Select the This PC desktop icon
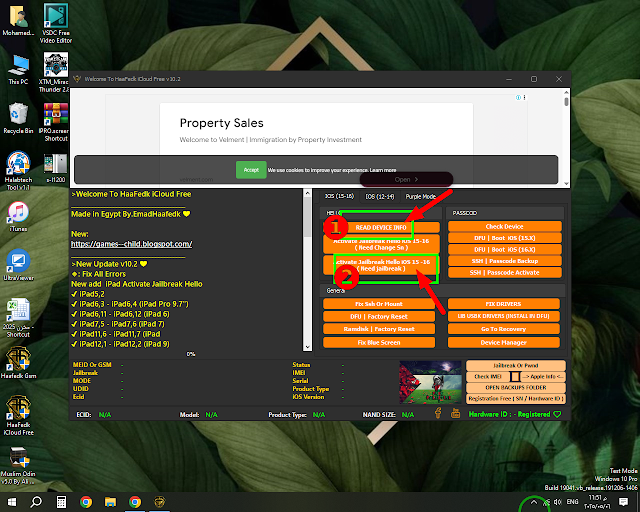 click(18, 70)
